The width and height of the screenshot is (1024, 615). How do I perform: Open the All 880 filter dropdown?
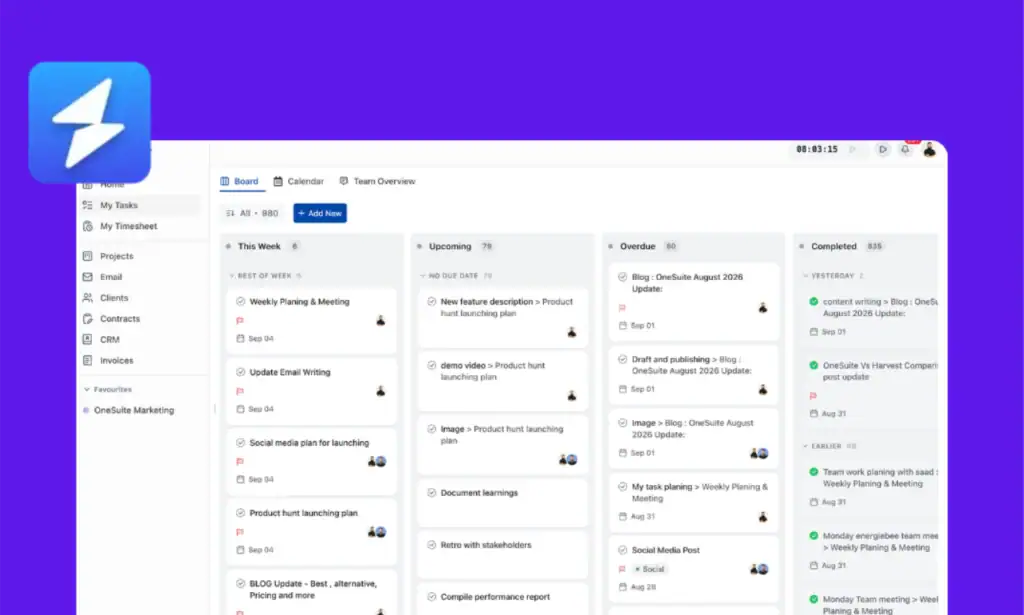(x=252, y=213)
